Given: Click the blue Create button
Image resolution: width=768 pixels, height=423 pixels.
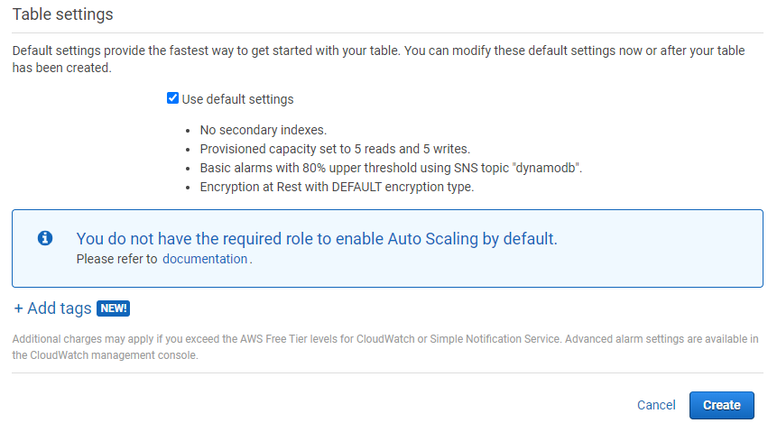Looking at the screenshot, I should click(721, 405).
